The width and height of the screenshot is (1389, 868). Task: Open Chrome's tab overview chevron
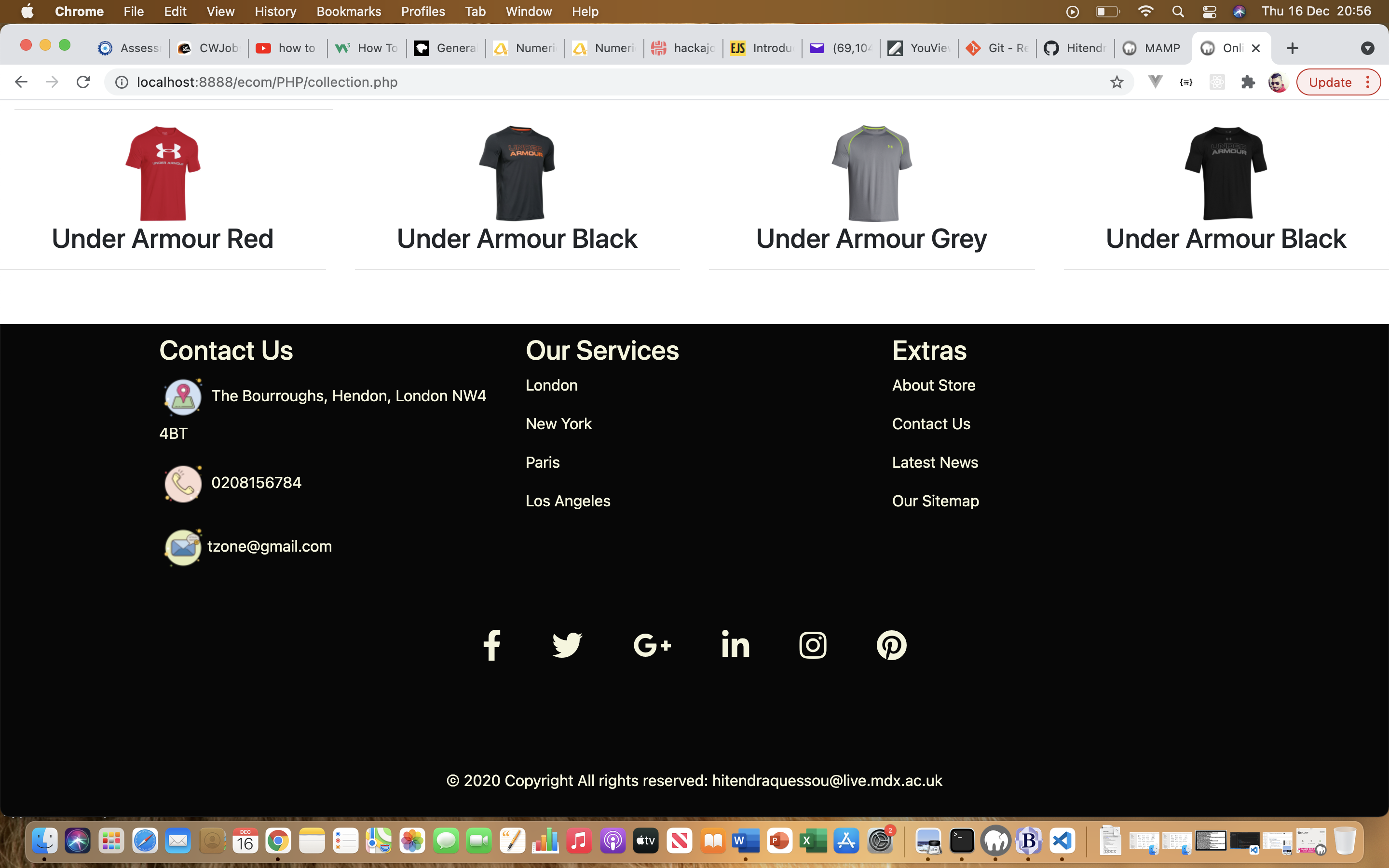pos(1368,48)
